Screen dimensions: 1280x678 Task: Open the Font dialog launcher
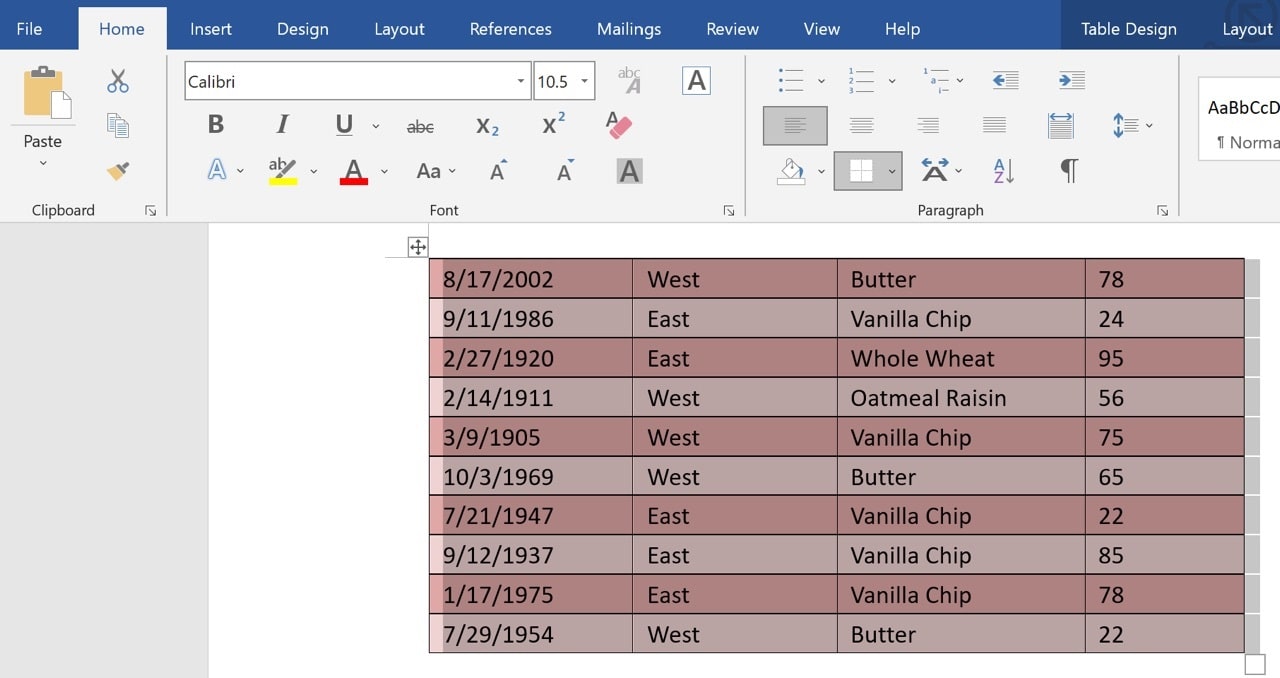point(728,210)
